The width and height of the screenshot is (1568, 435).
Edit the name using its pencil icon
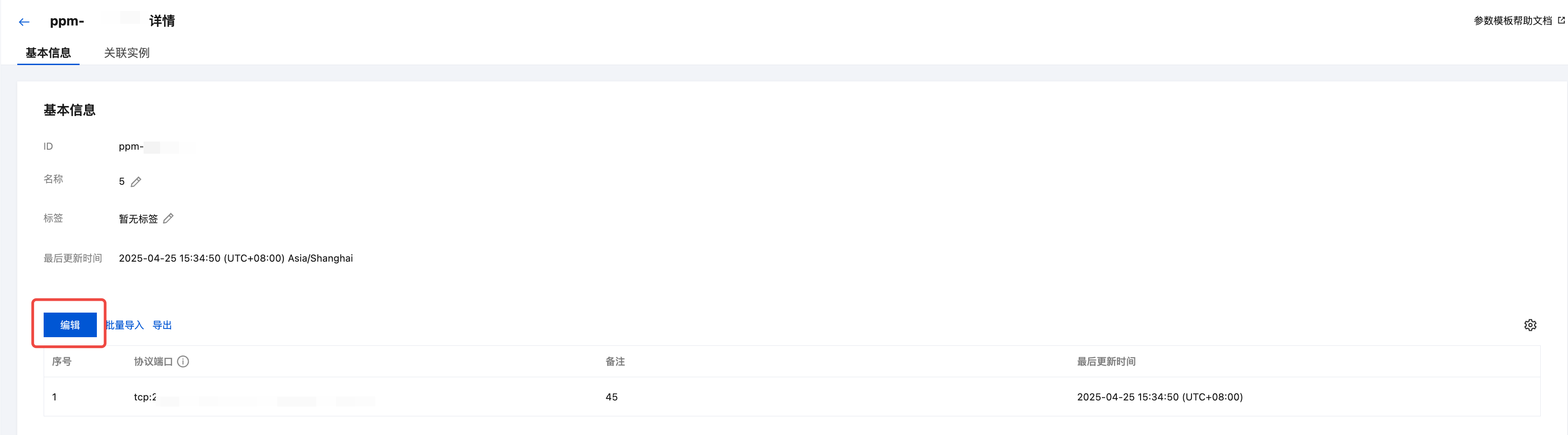pos(136,182)
